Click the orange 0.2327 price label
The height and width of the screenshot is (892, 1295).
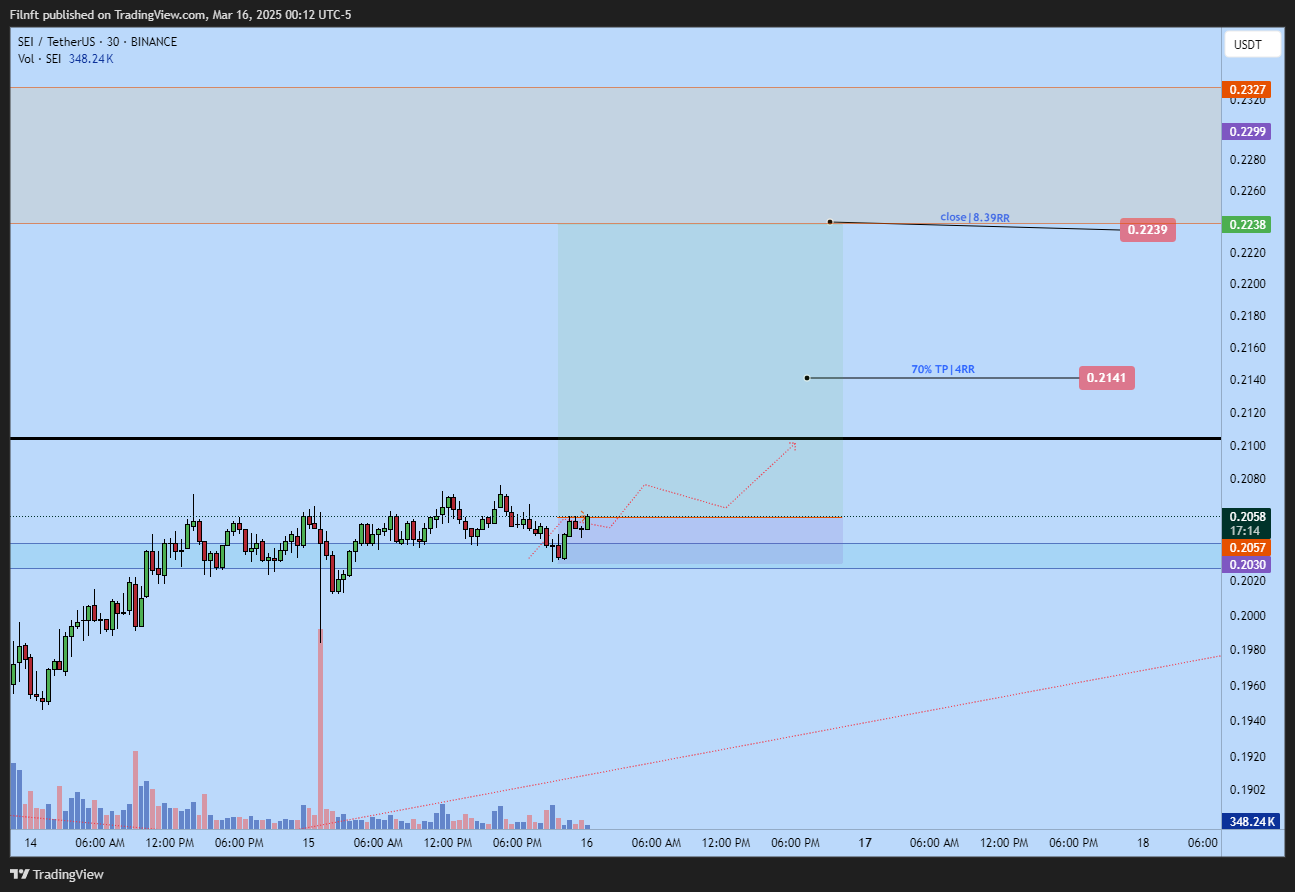(1246, 89)
